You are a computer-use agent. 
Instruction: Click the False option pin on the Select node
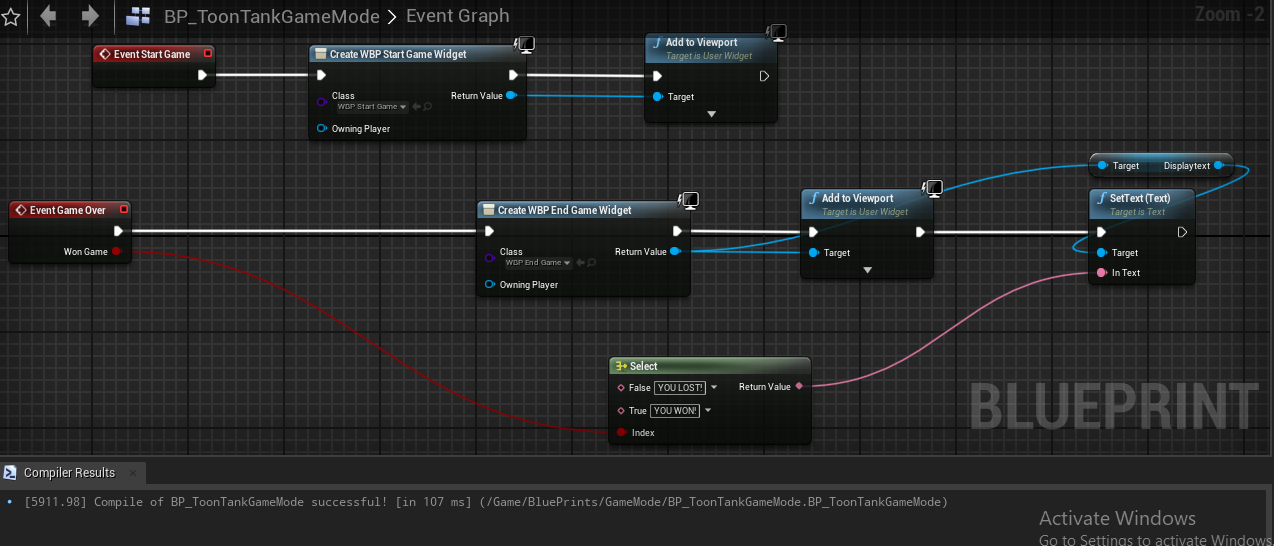pyautogui.click(x=621, y=387)
